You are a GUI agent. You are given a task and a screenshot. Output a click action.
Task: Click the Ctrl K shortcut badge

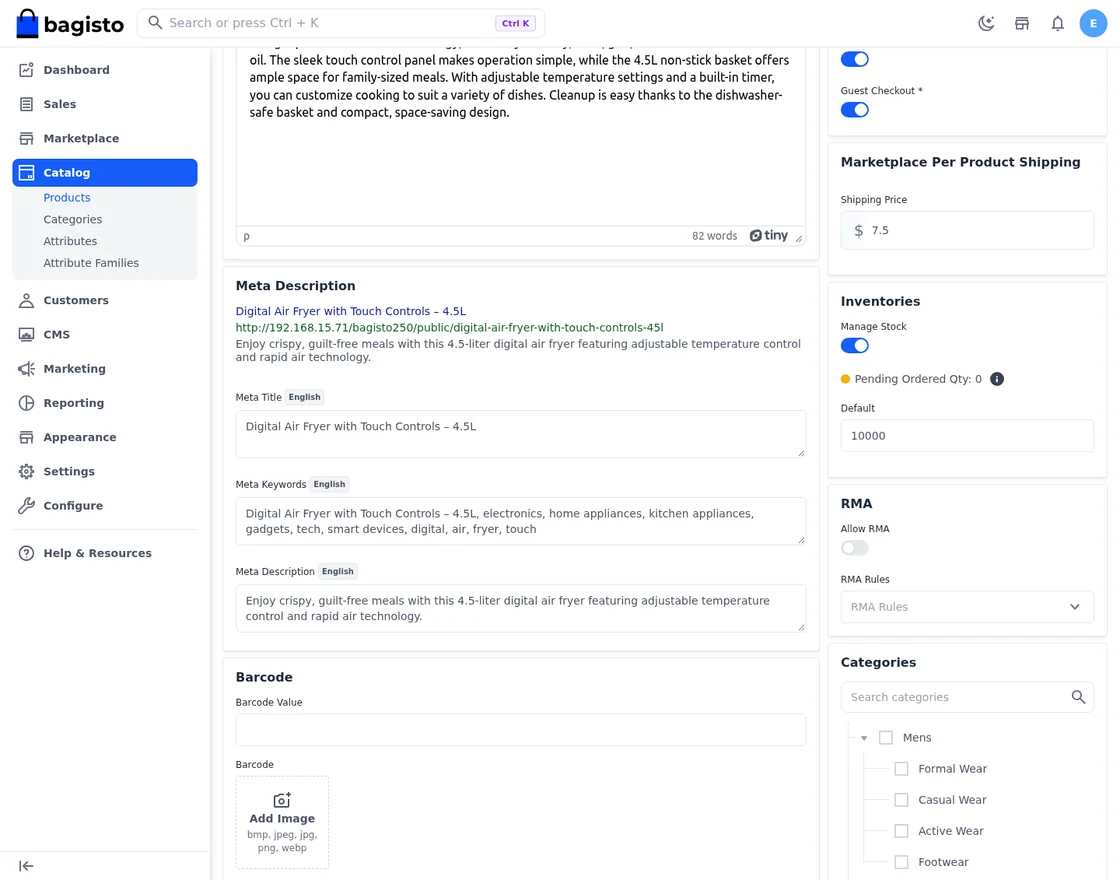[515, 24]
